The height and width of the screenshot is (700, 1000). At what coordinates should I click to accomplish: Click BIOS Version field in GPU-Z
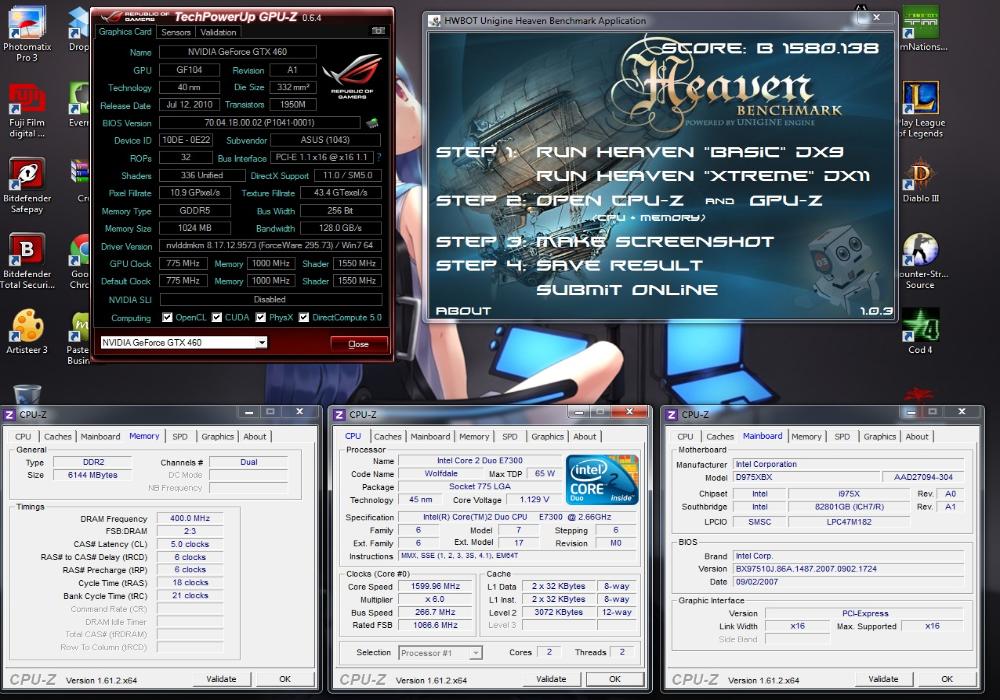point(260,122)
